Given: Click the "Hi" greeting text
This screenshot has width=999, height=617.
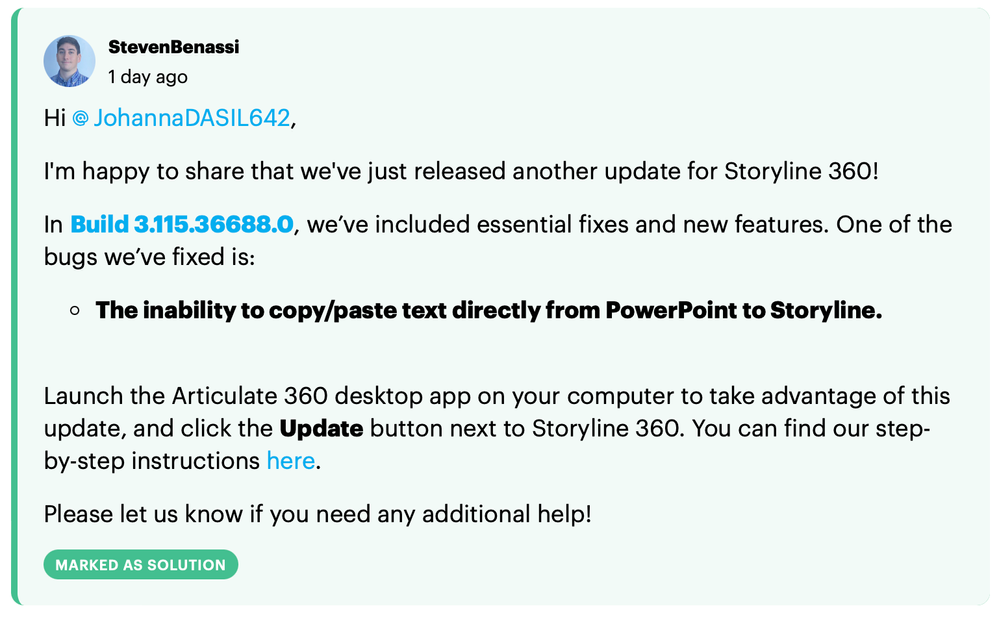Looking at the screenshot, I should tap(55, 118).
